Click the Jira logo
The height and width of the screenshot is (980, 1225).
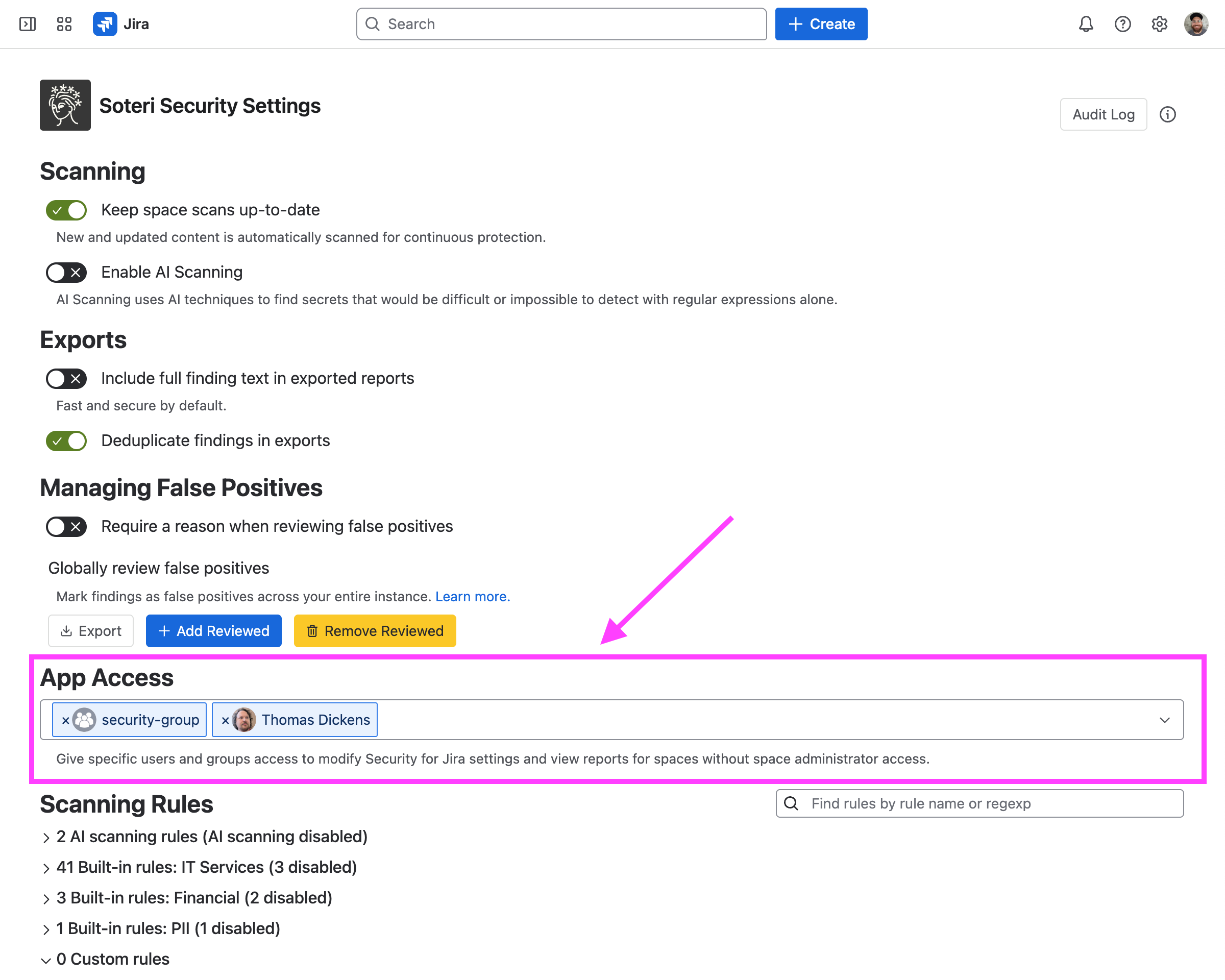pos(120,24)
